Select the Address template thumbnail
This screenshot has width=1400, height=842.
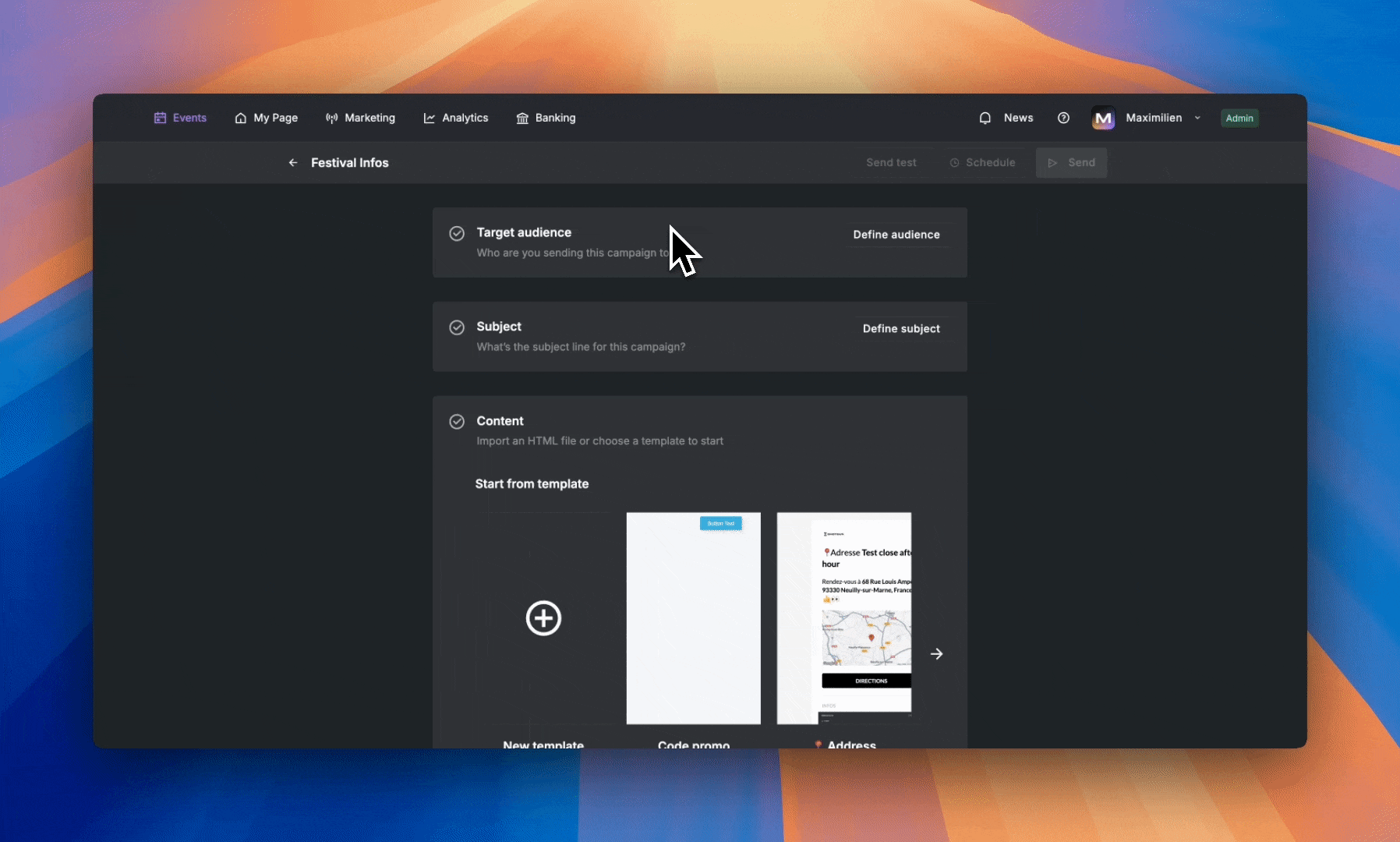coord(844,618)
